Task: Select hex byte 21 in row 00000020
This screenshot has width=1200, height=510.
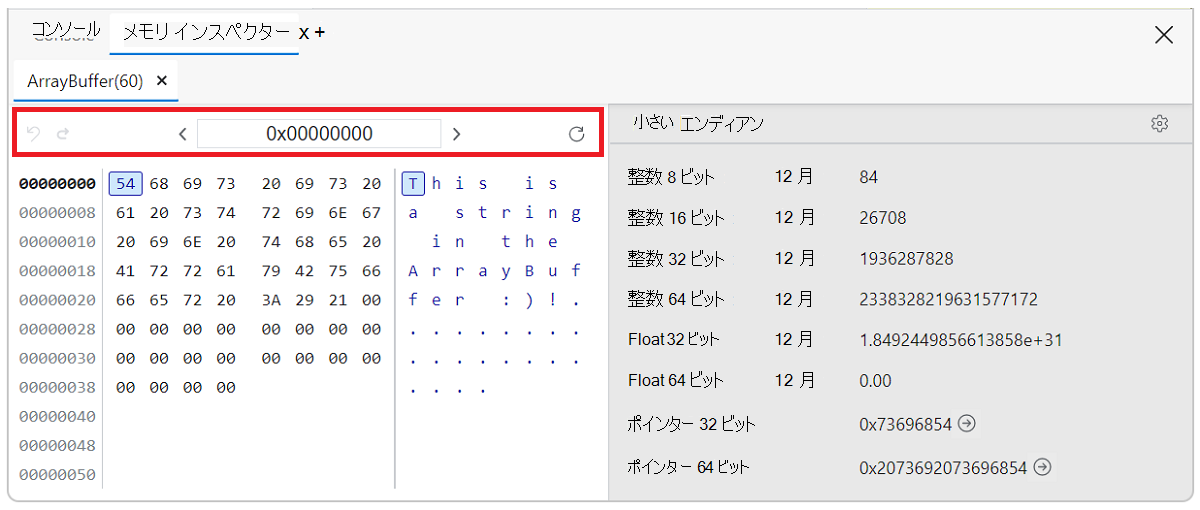Action: click(338, 300)
